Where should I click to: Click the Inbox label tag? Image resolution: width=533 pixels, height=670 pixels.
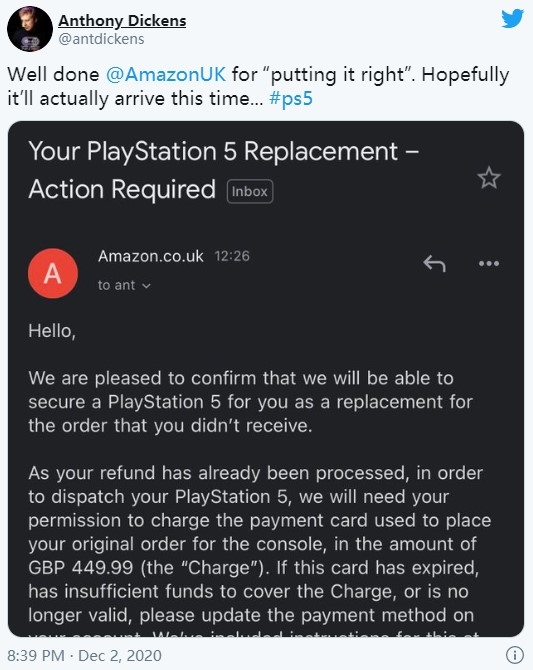[x=250, y=191]
